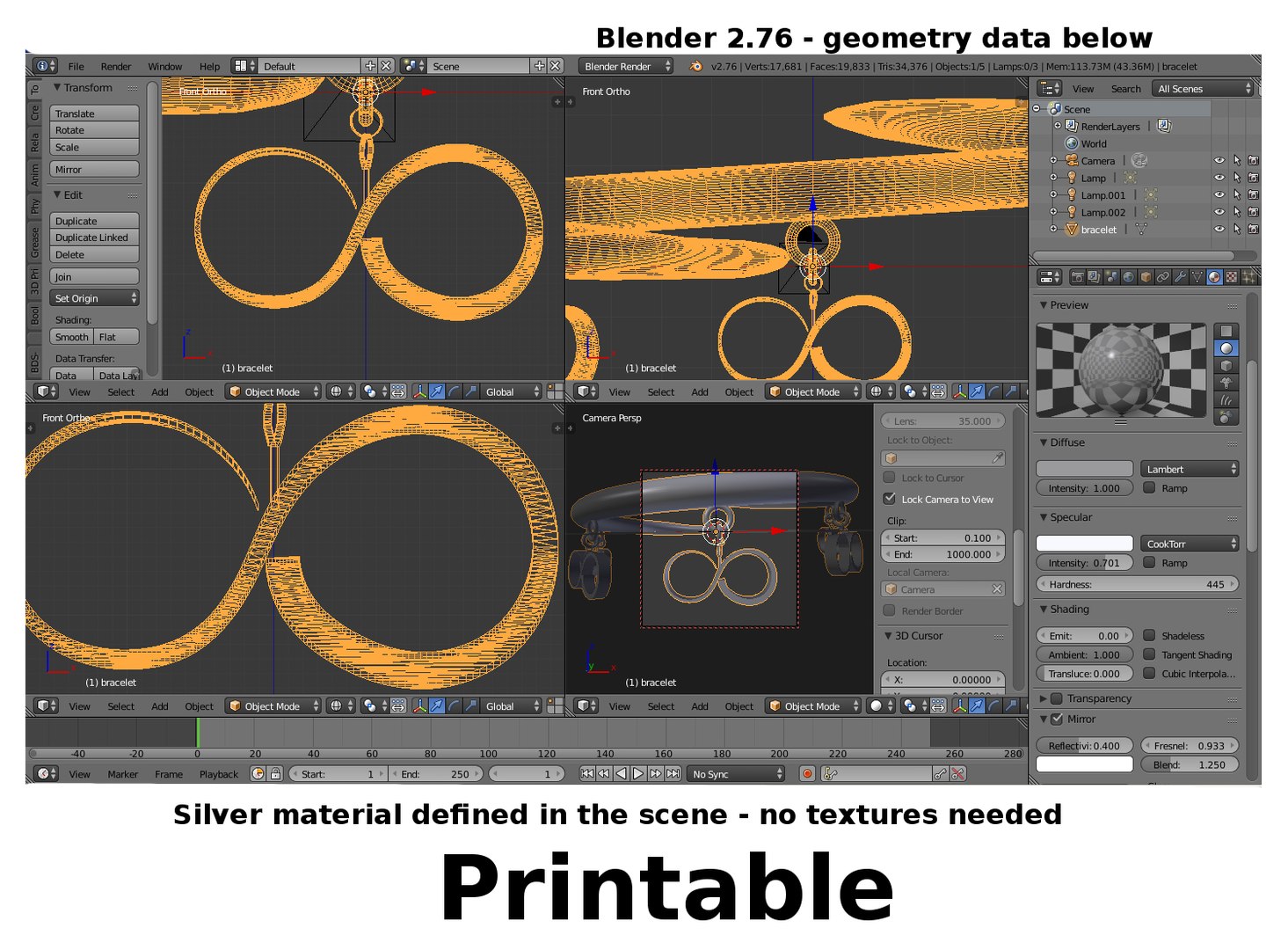
Task: Collapse the Preview panel
Action: (1044, 305)
